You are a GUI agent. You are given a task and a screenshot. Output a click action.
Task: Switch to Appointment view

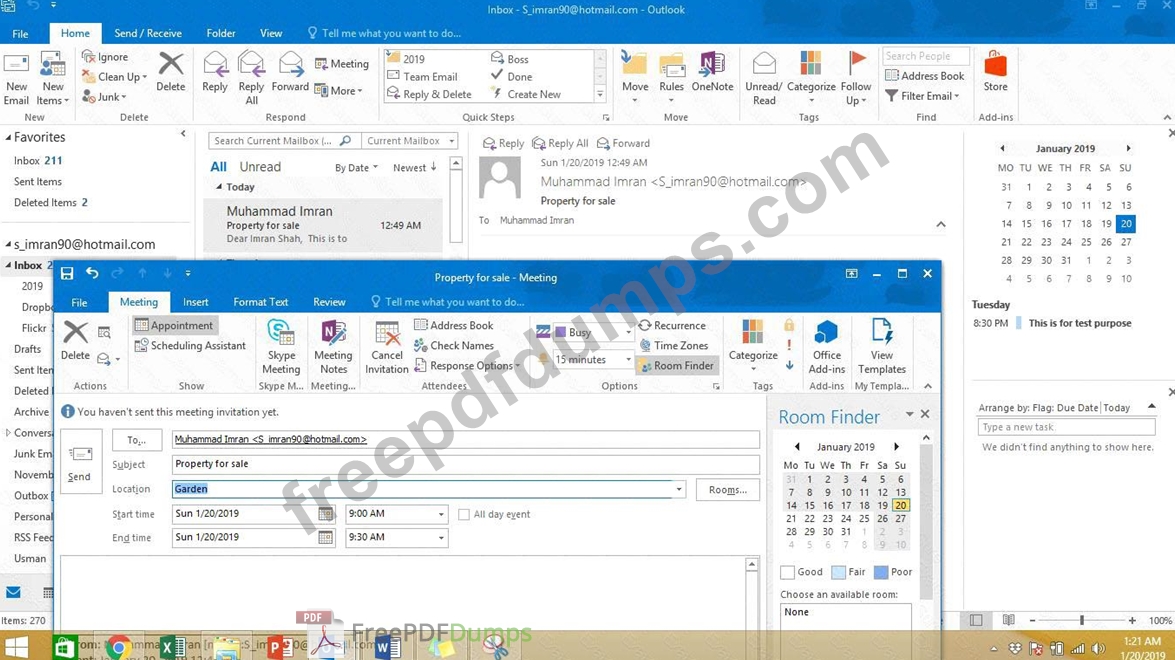(x=175, y=325)
